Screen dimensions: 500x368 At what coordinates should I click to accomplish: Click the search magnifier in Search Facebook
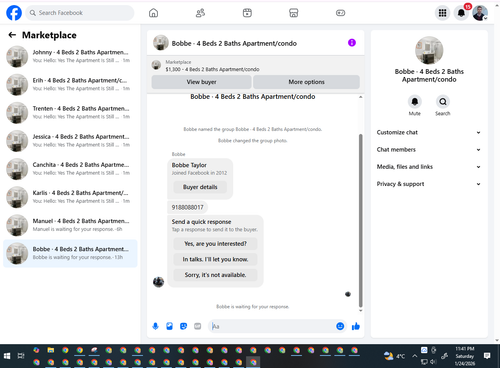tap(32, 13)
